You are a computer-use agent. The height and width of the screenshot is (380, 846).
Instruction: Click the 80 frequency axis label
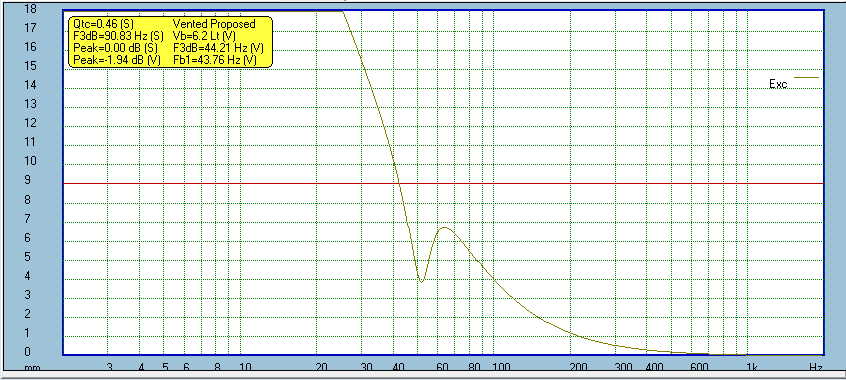point(474,368)
